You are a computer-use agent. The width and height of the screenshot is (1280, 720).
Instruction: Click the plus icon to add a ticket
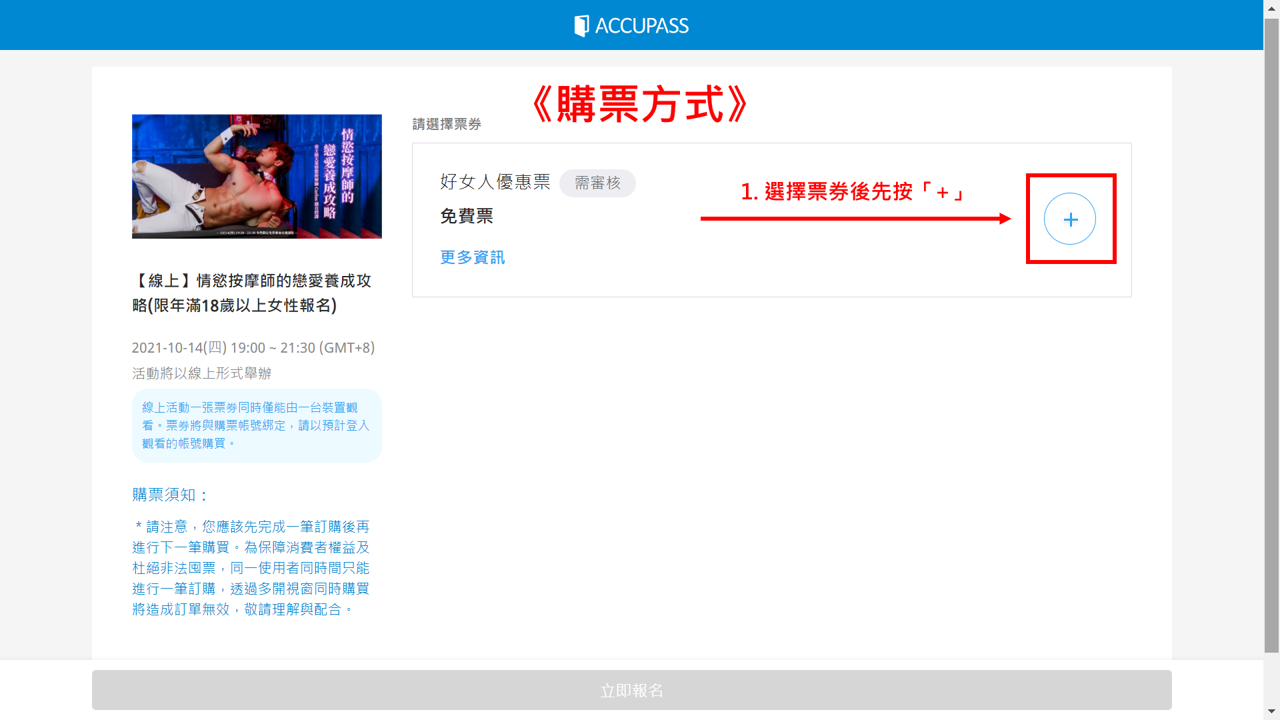pos(1069,219)
